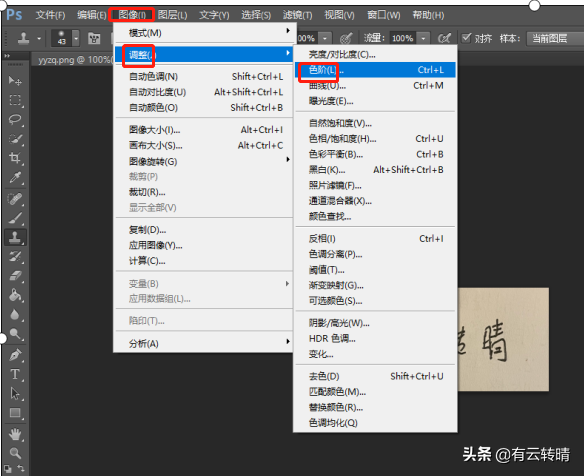Image resolution: width=584 pixels, height=476 pixels.
Task: Open the 视图(V) menu
Action: [339, 15]
